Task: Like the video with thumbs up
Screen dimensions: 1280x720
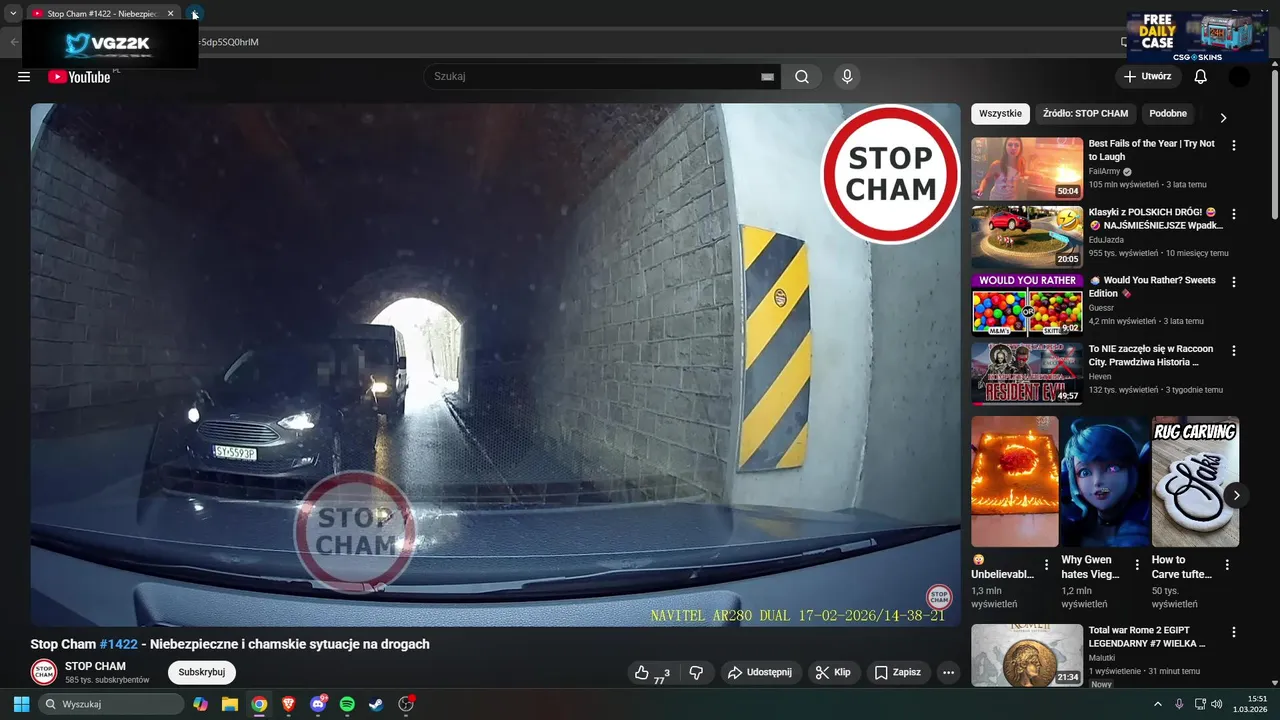Action: (652, 673)
